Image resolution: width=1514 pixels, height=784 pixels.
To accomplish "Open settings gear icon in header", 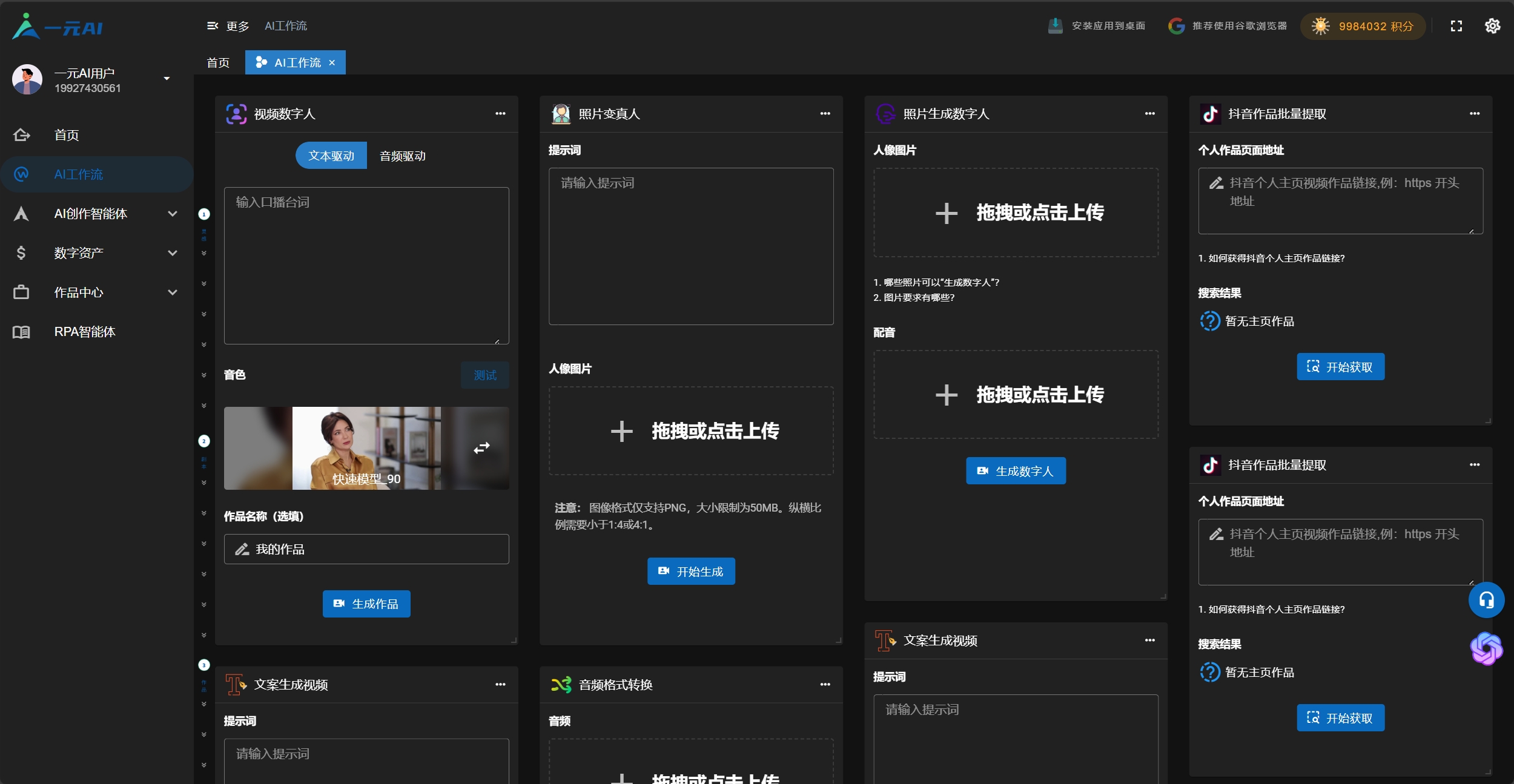I will (x=1492, y=26).
